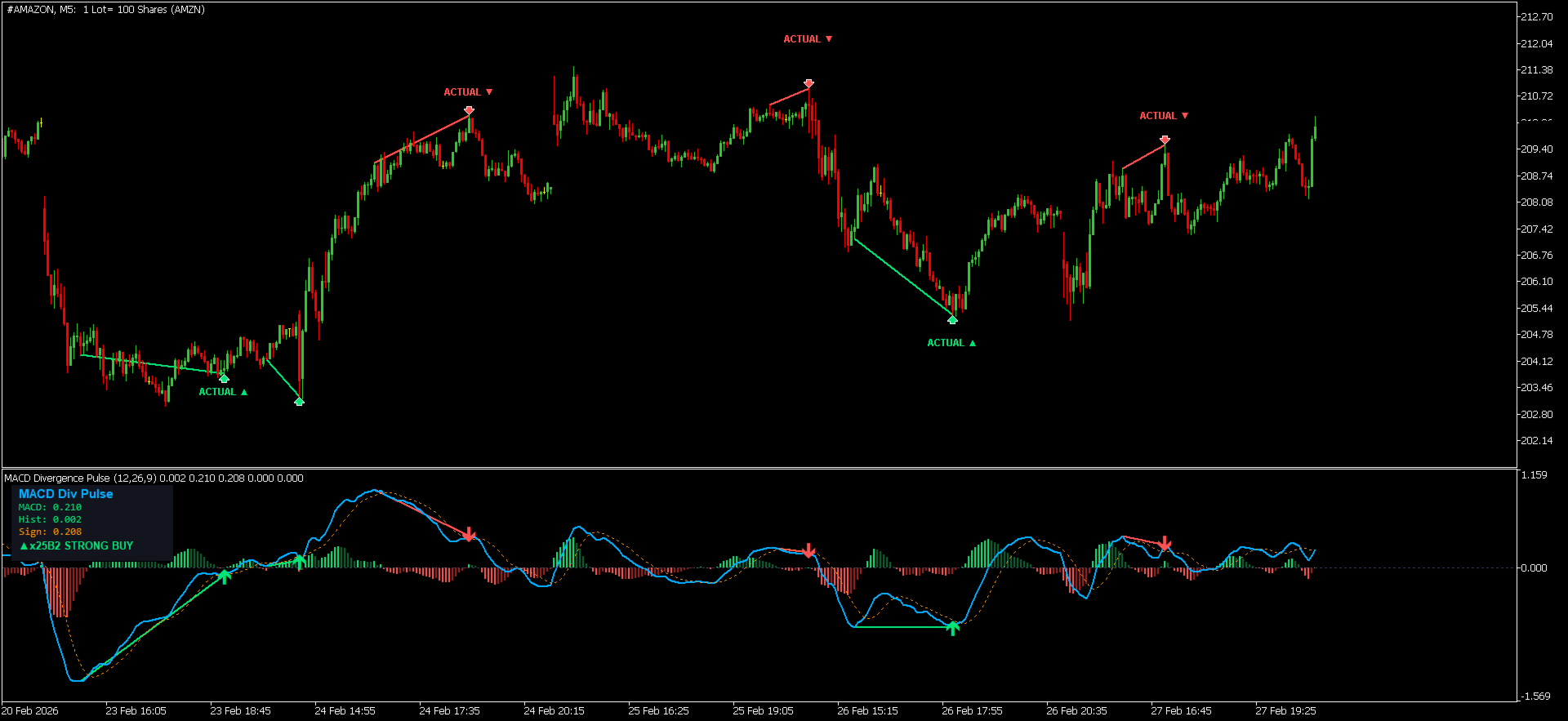
Task: Click the 208.08 price level on the axis
Action: [1536, 203]
